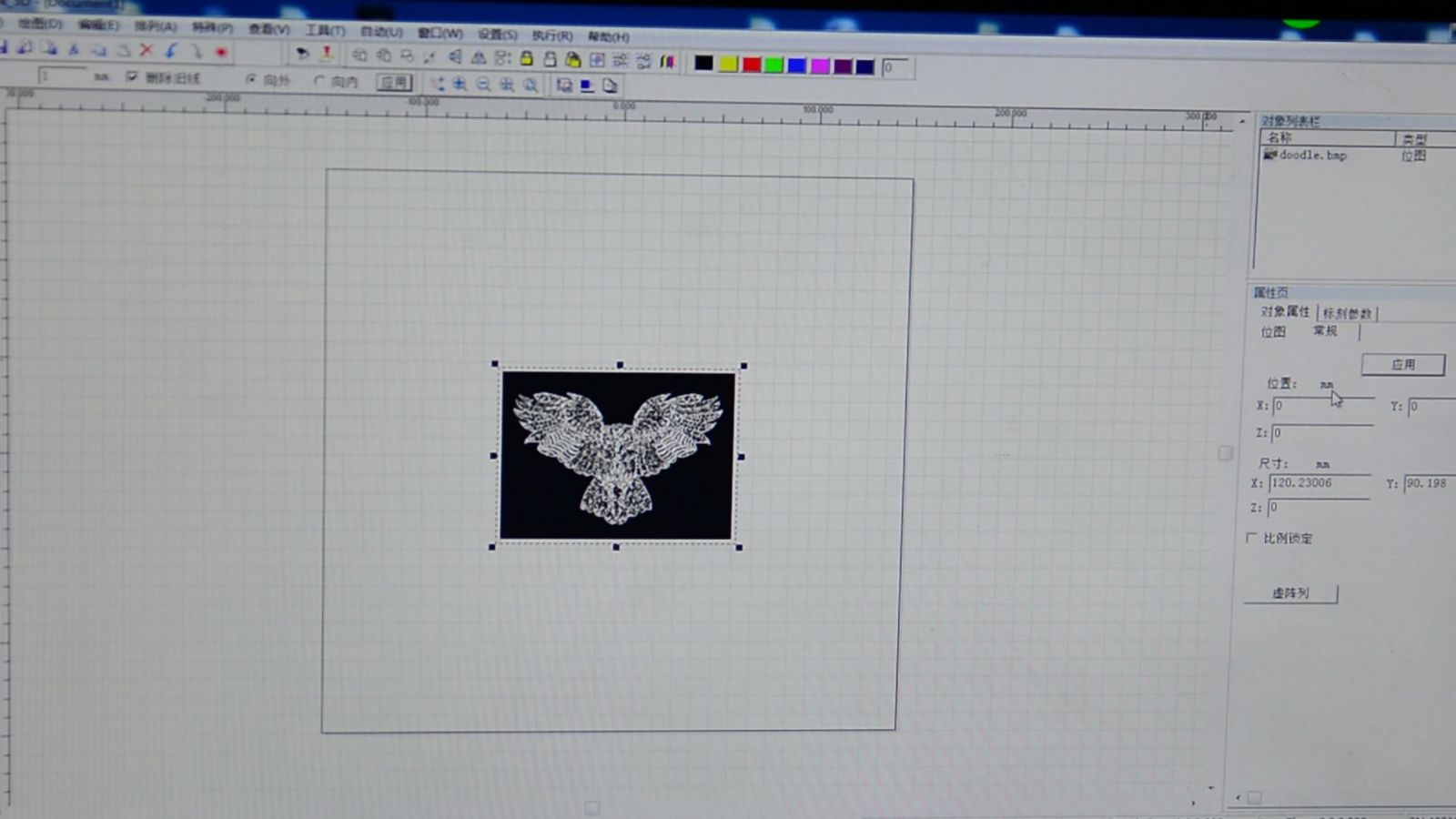Image resolution: width=1456 pixels, height=819 pixels.
Task: Click the open padlock unlock icon
Action: tap(550, 59)
